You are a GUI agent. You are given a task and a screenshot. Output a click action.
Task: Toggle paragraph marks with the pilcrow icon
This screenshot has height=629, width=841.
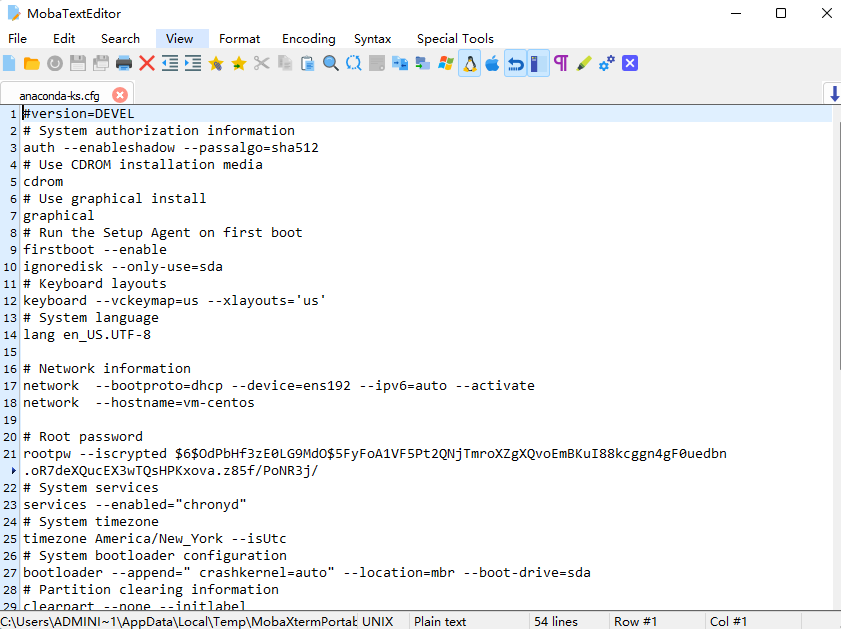click(560, 62)
